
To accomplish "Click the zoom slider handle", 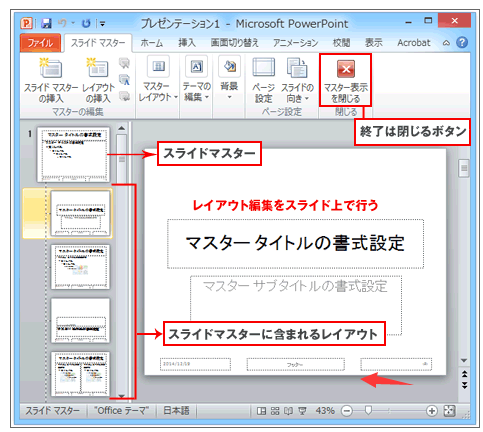I will click(368, 411).
